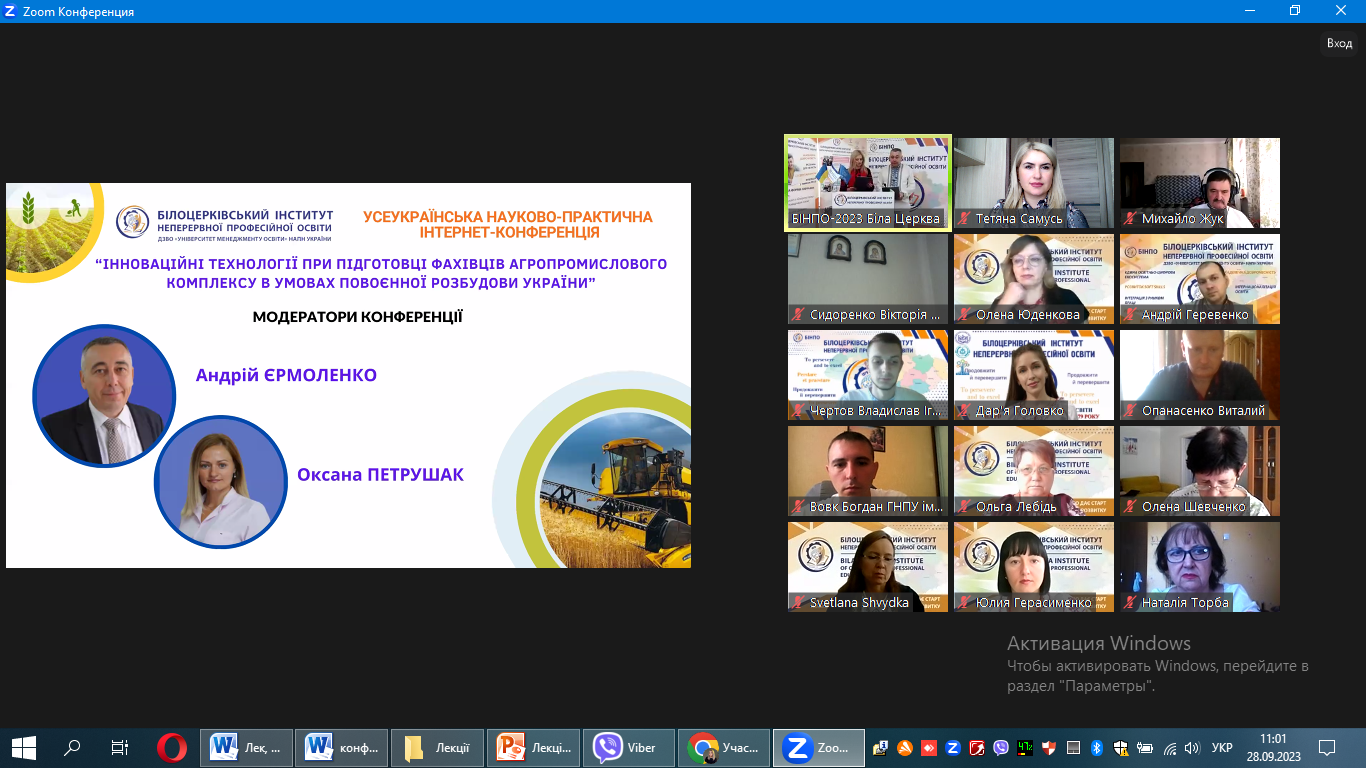The height and width of the screenshot is (768, 1366).
Task: Click the Bluetooth tray icon
Action: (1096, 748)
